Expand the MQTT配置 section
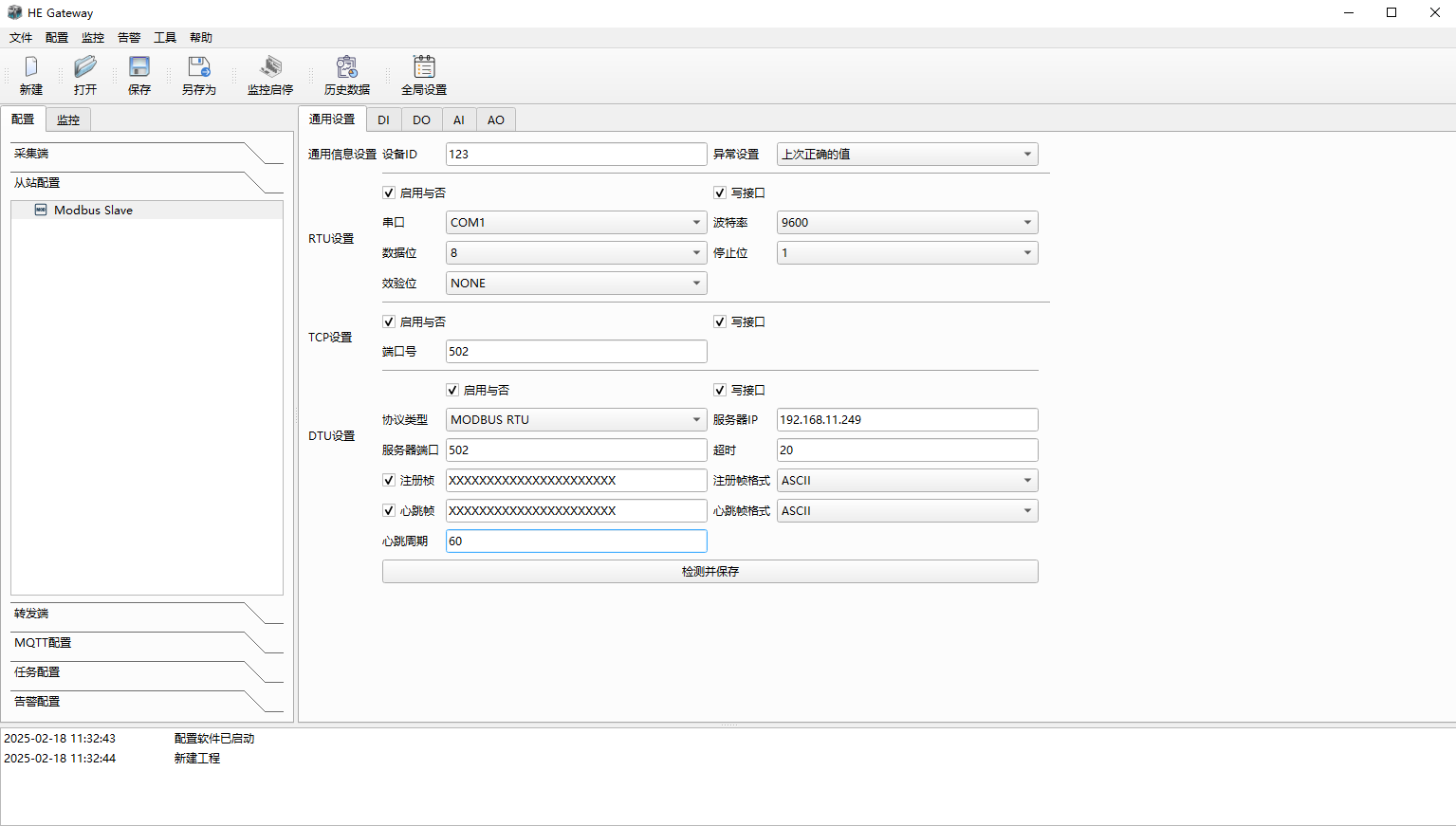Viewport: 1456px width, 826px height. (x=147, y=643)
